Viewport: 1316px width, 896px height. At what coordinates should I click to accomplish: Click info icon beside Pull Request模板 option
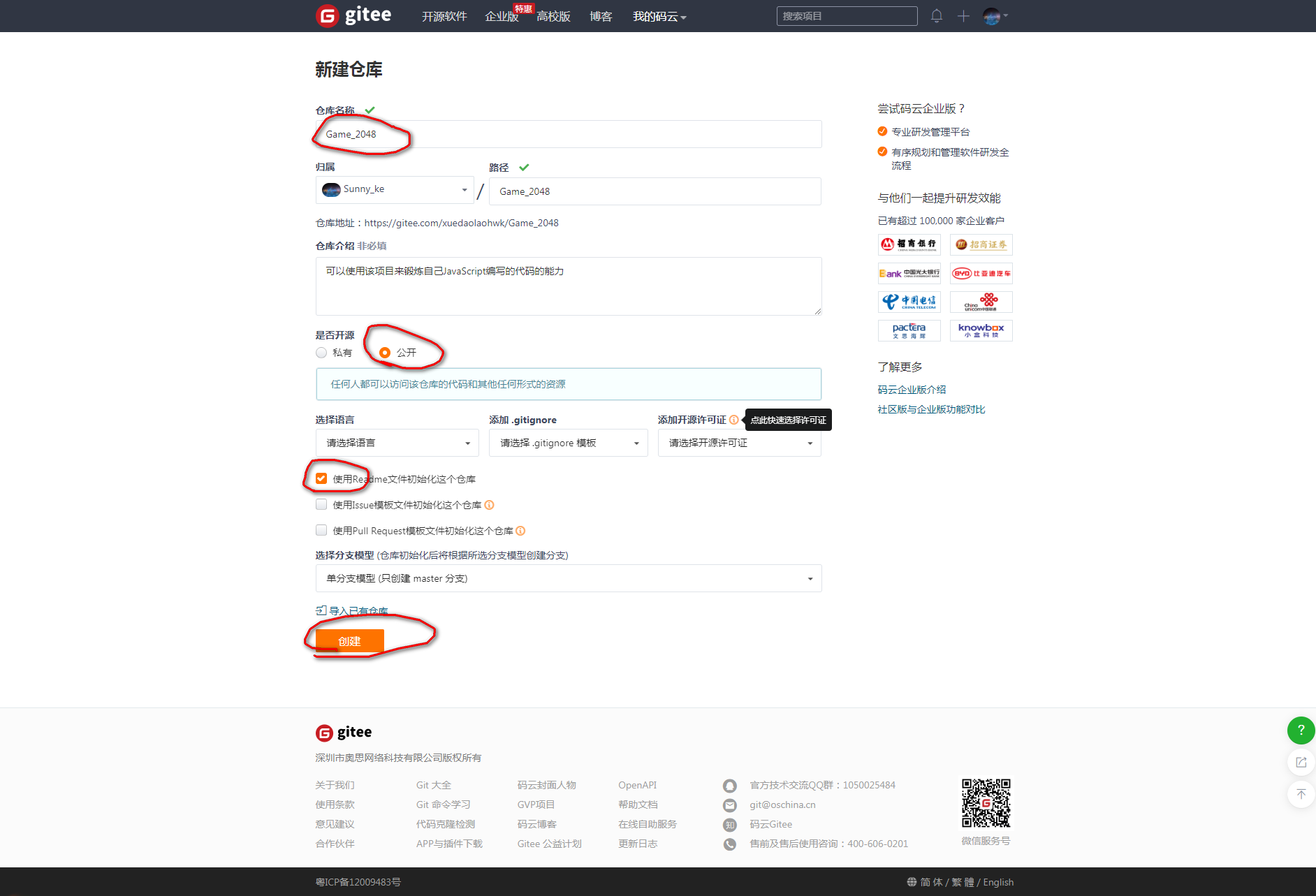[x=521, y=531]
